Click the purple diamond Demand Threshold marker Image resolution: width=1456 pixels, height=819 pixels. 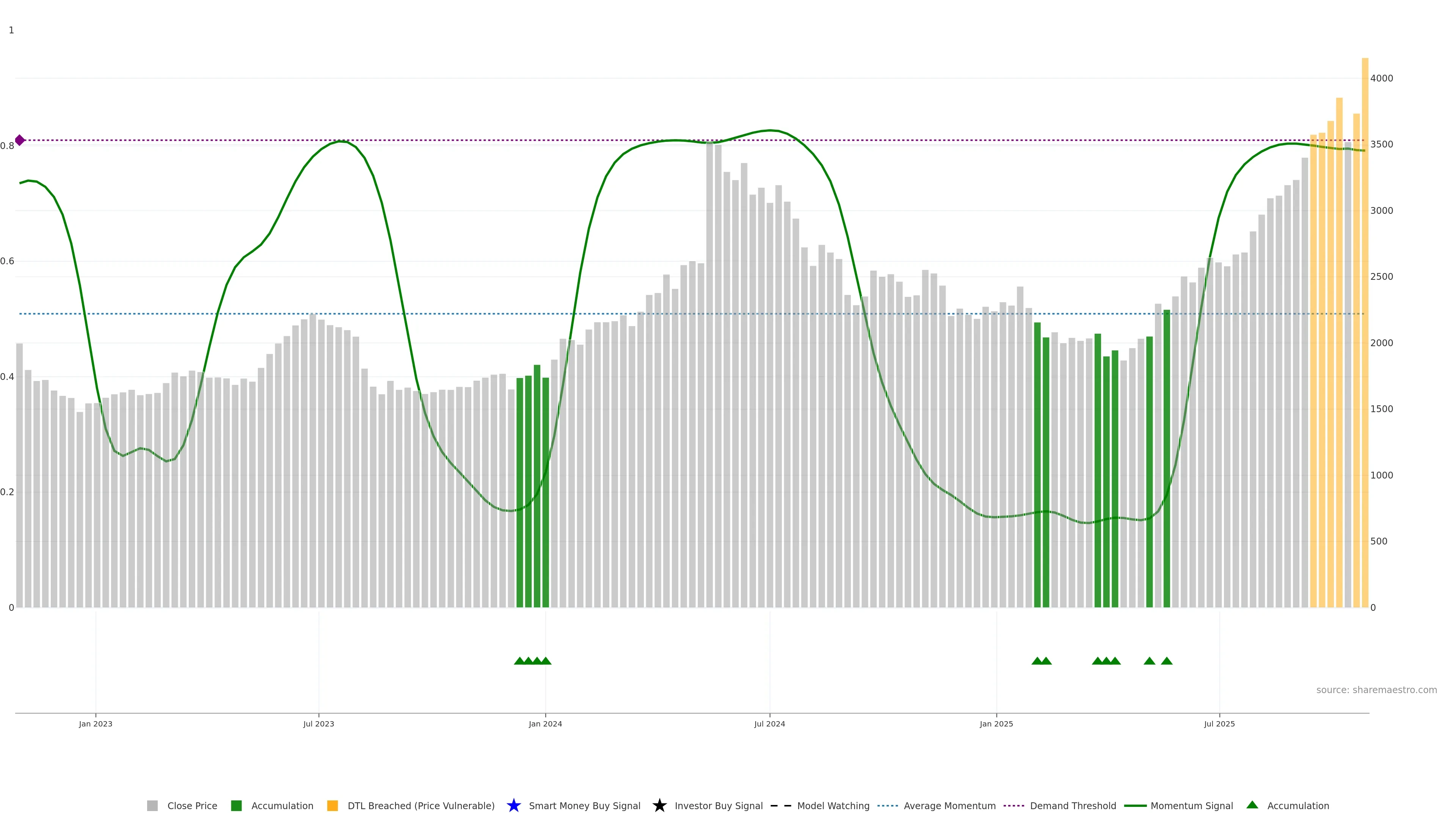click(x=20, y=140)
